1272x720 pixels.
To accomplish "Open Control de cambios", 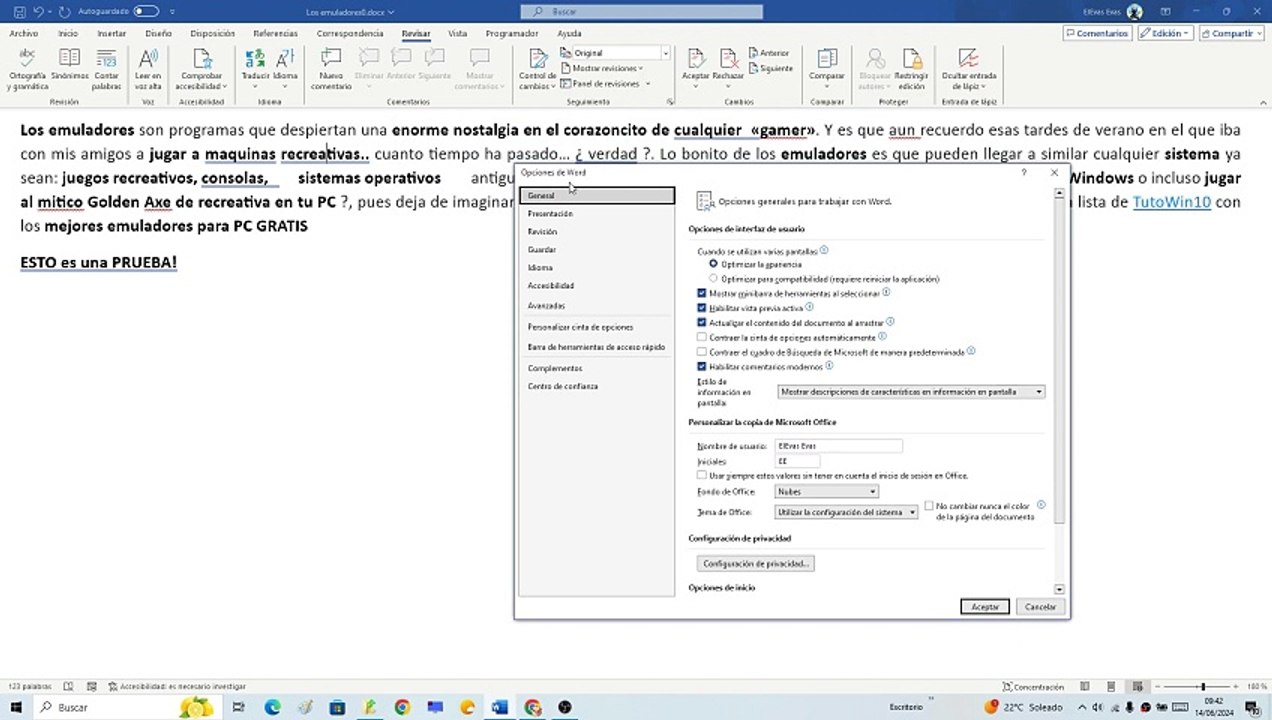I will (537, 68).
